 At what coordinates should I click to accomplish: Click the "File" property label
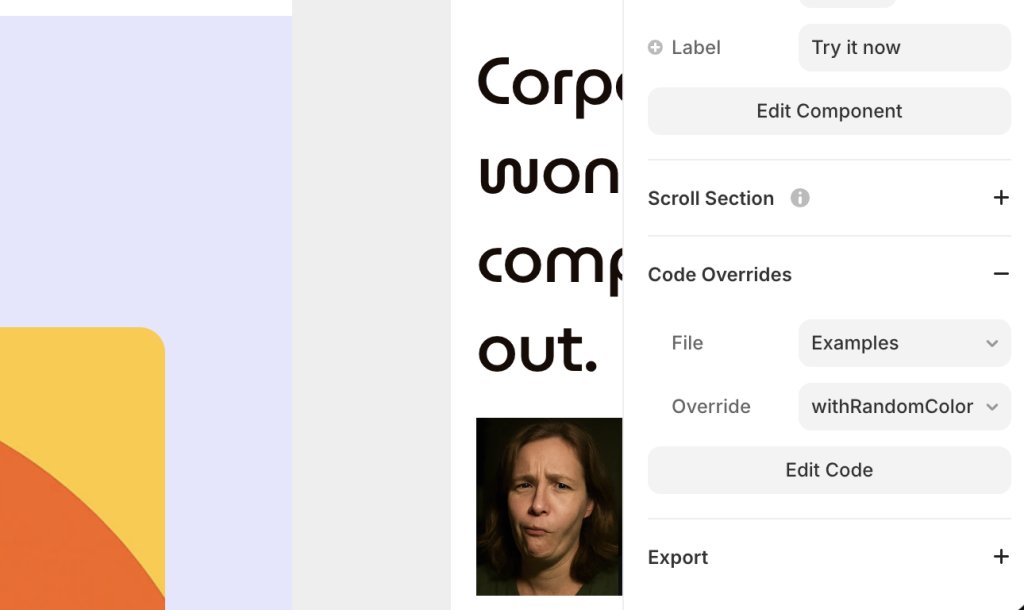(687, 343)
